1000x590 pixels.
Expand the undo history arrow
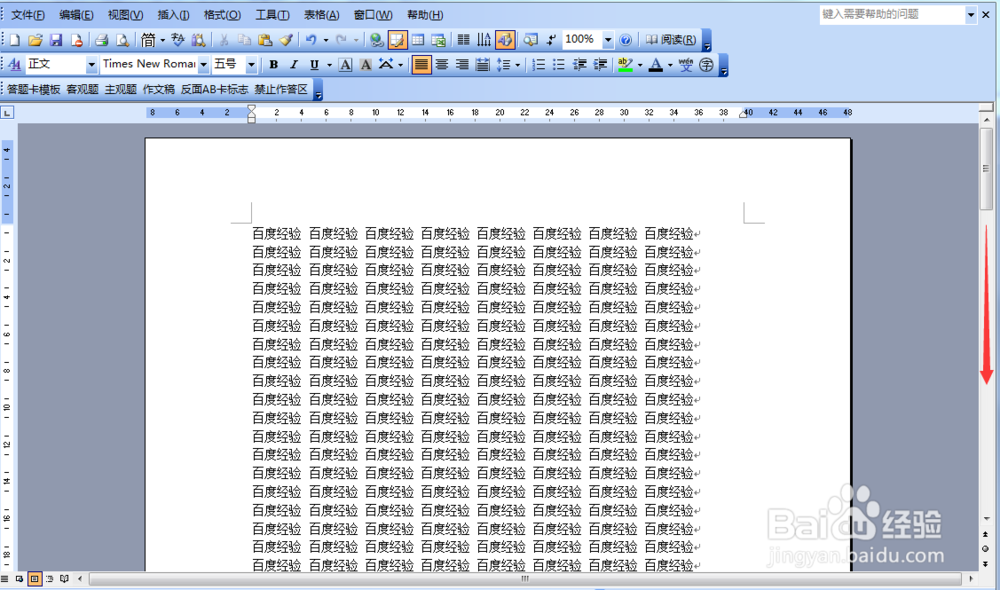coord(326,40)
